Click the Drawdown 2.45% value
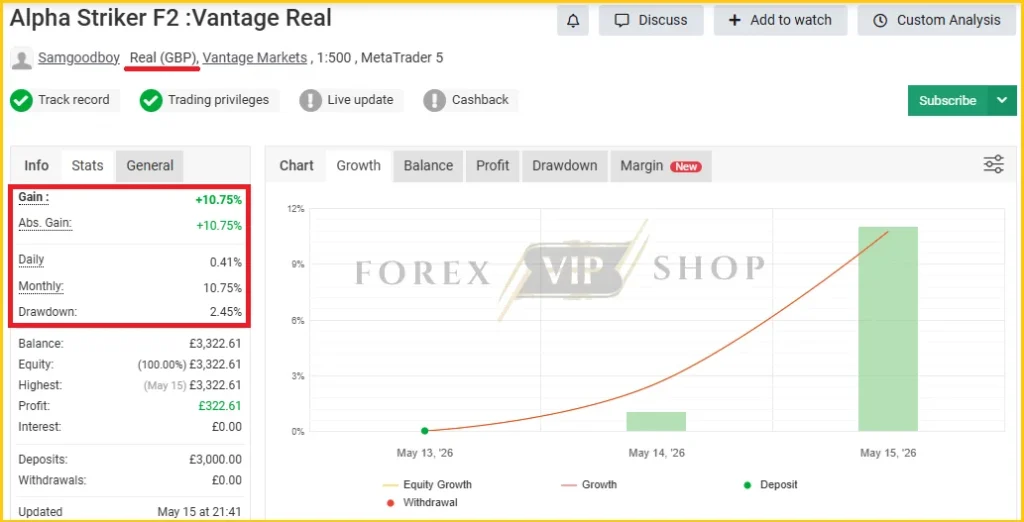This screenshot has height=522, width=1024. coord(226,312)
